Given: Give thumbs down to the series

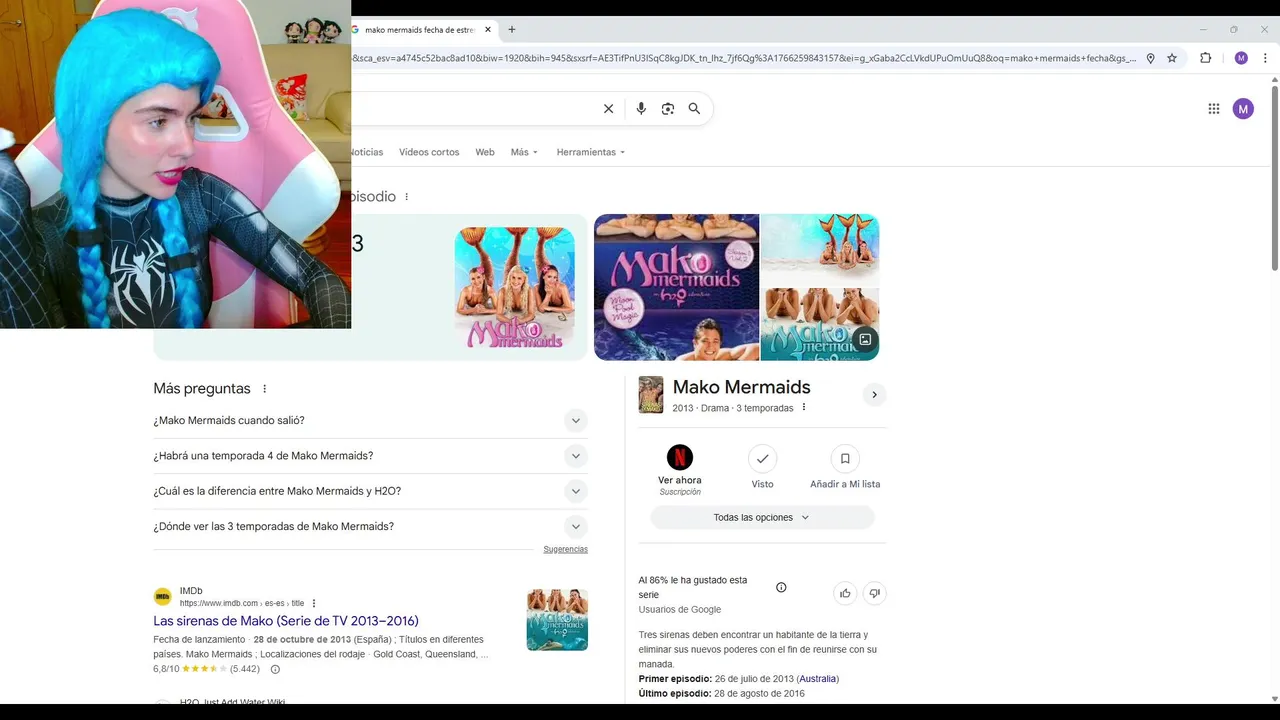Looking at the screenshot, I should 874,593.
